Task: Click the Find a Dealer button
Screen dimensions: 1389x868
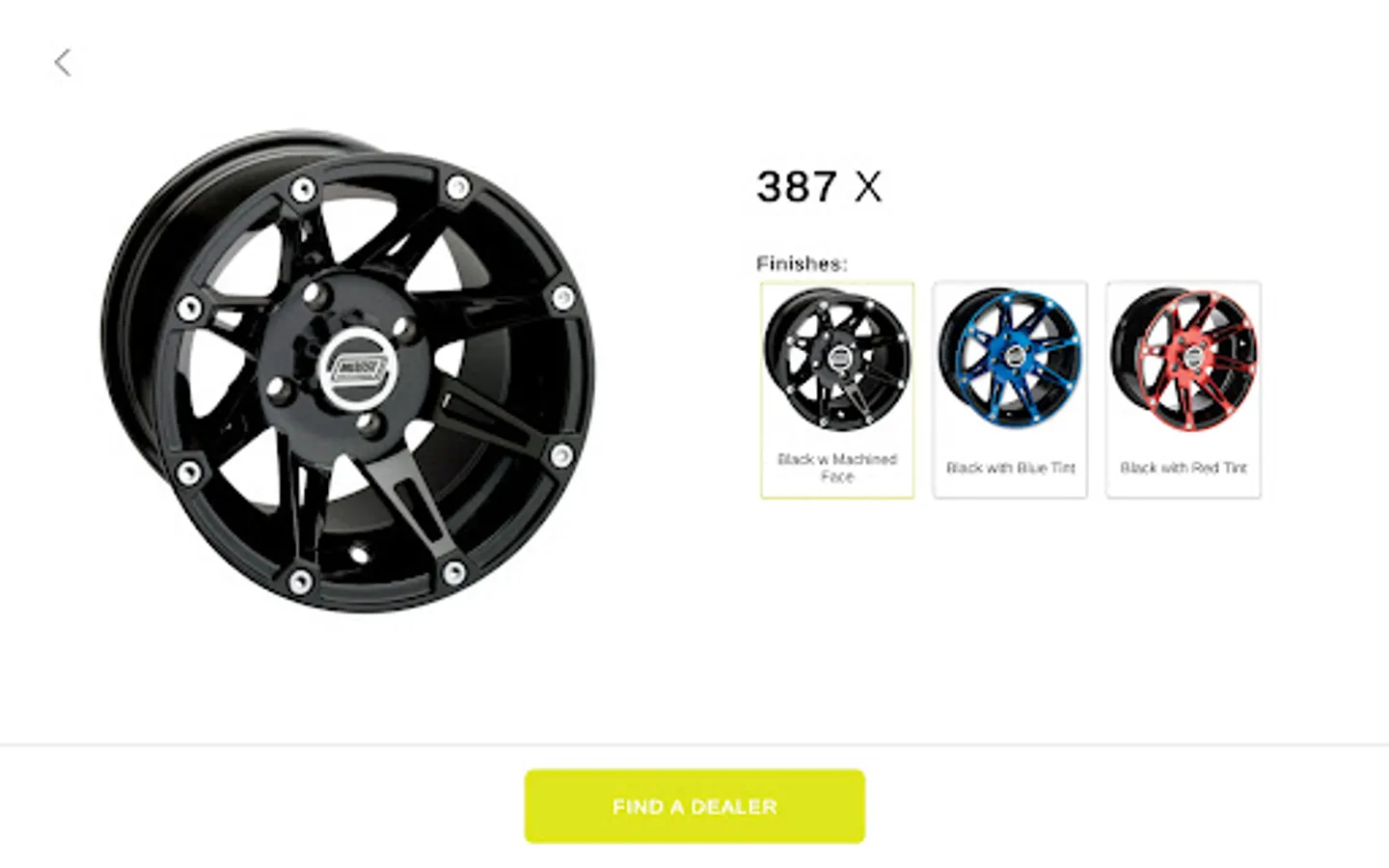Action: tap(694, 806)
